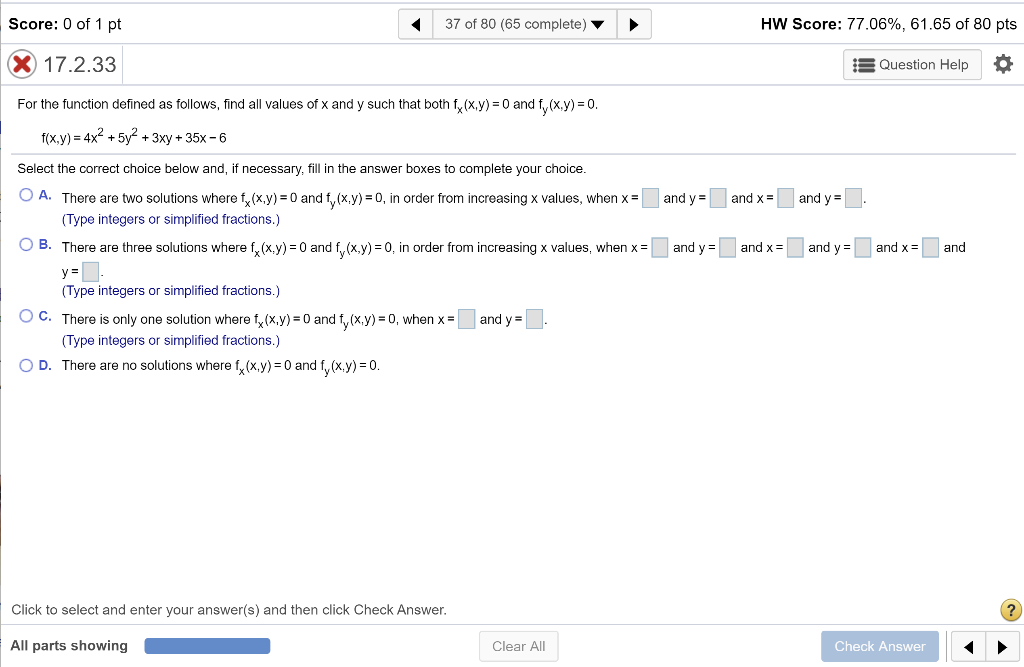Click first y answer box in option A
Screen dimensions: 1024x667
pyautogui.click(x=718, y=198)
